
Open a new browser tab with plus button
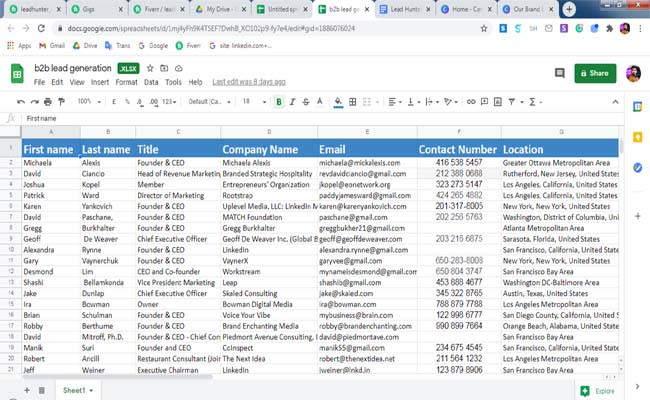point(569,9)
